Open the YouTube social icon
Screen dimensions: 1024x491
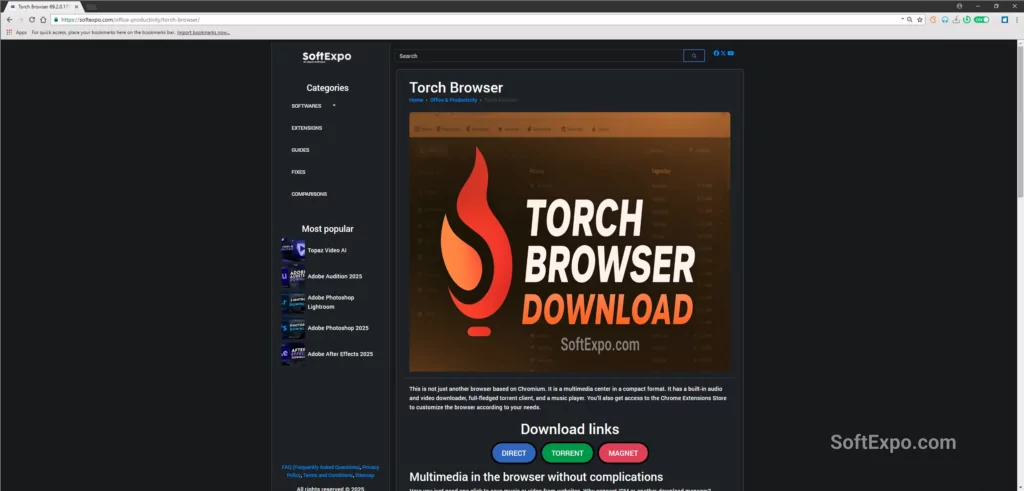[731, 53]
